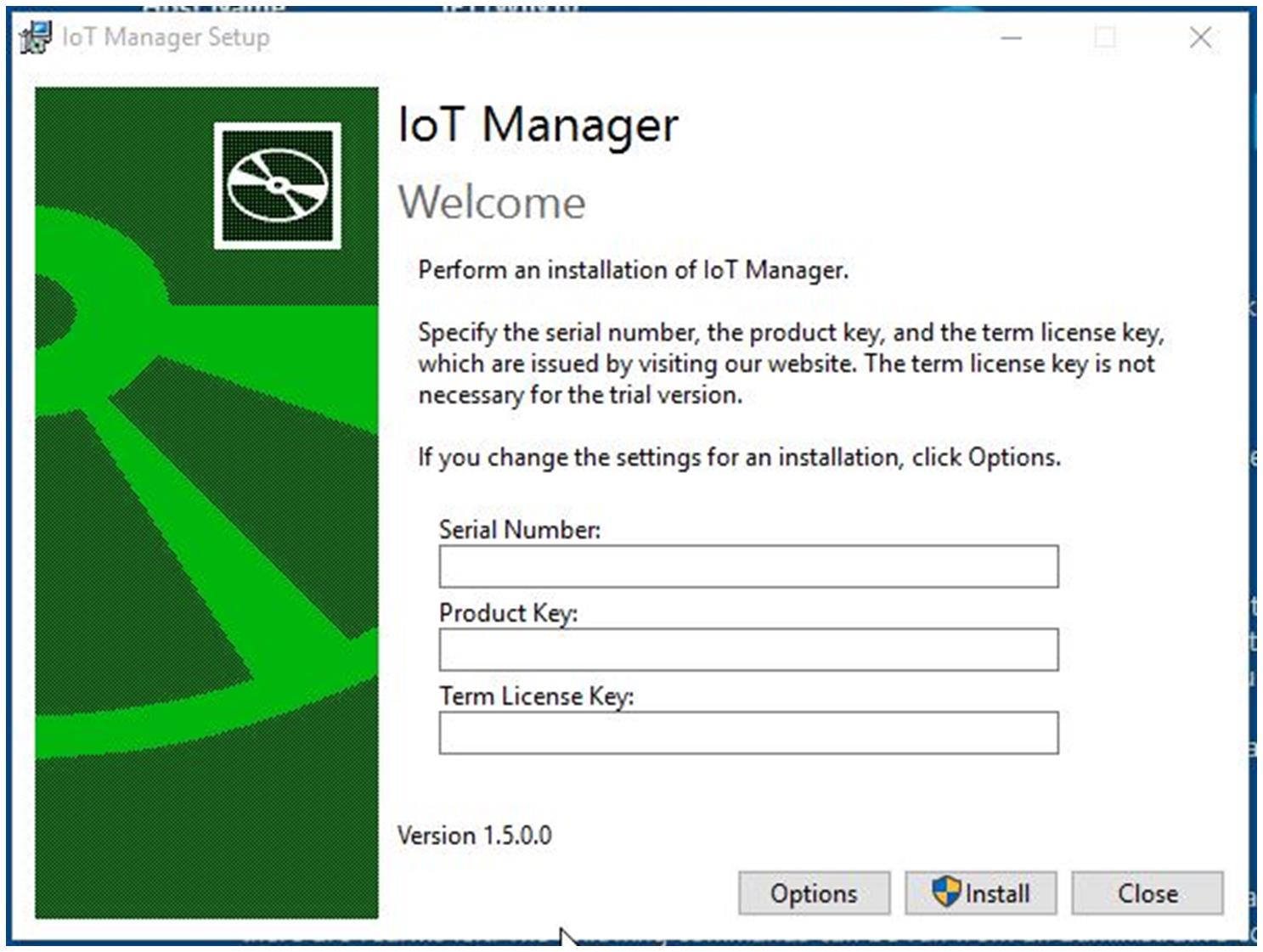Viewport: 1263px width, 952px height.
Task: Focus the Serial Number input field
Action: [x=747, y=566]
